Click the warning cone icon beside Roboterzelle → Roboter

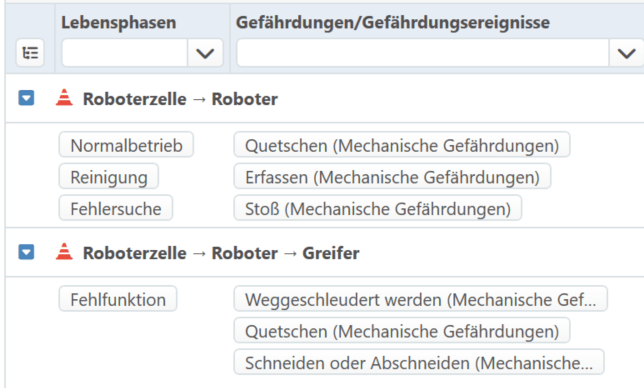pyautogui.click(x=64, y=98)
